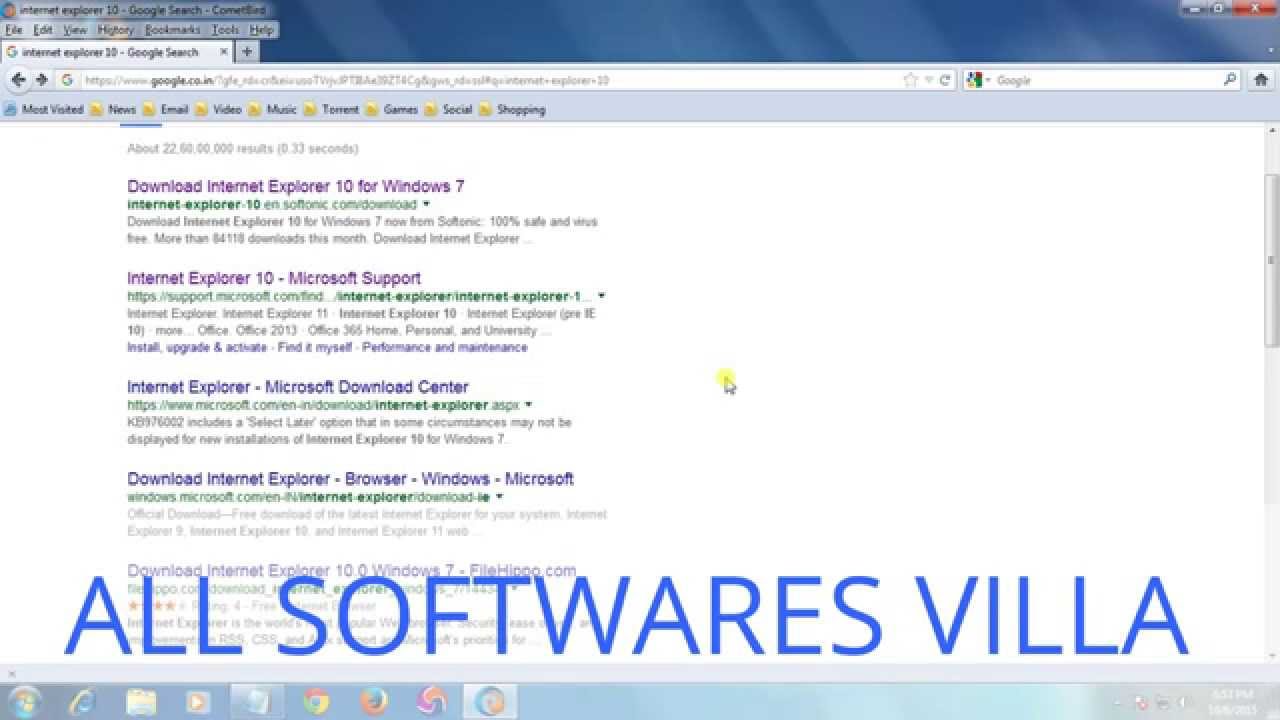
Task: Launch Internet Explorer from the taskbar
Action: tap(85, 701)
